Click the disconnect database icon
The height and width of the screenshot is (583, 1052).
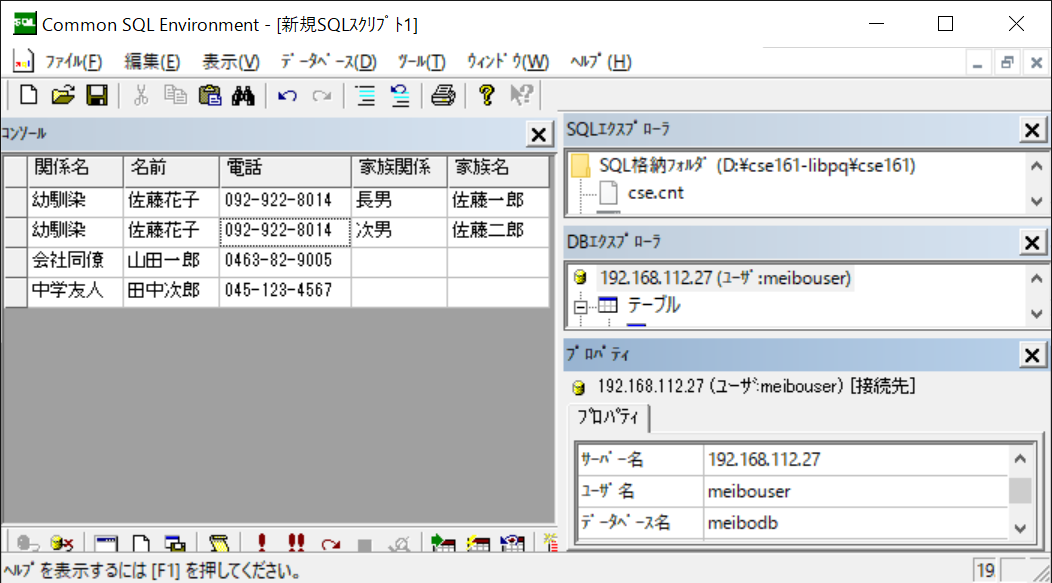[62, 543]
